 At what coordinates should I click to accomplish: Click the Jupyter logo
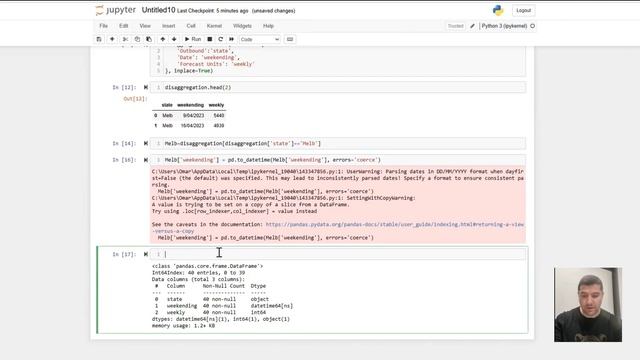116,10
